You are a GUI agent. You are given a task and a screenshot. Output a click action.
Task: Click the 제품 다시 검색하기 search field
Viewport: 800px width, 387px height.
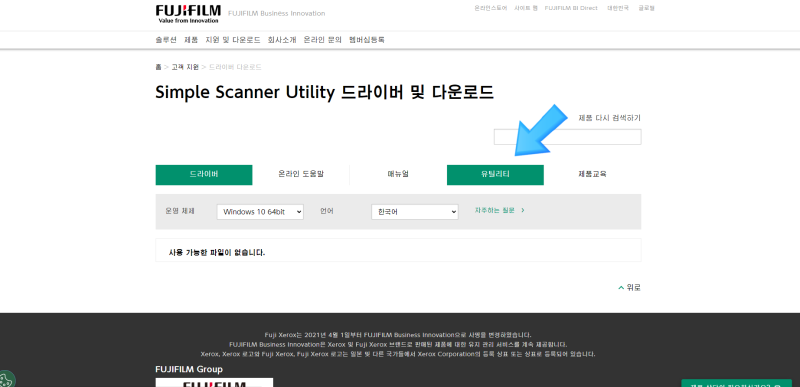567,137
